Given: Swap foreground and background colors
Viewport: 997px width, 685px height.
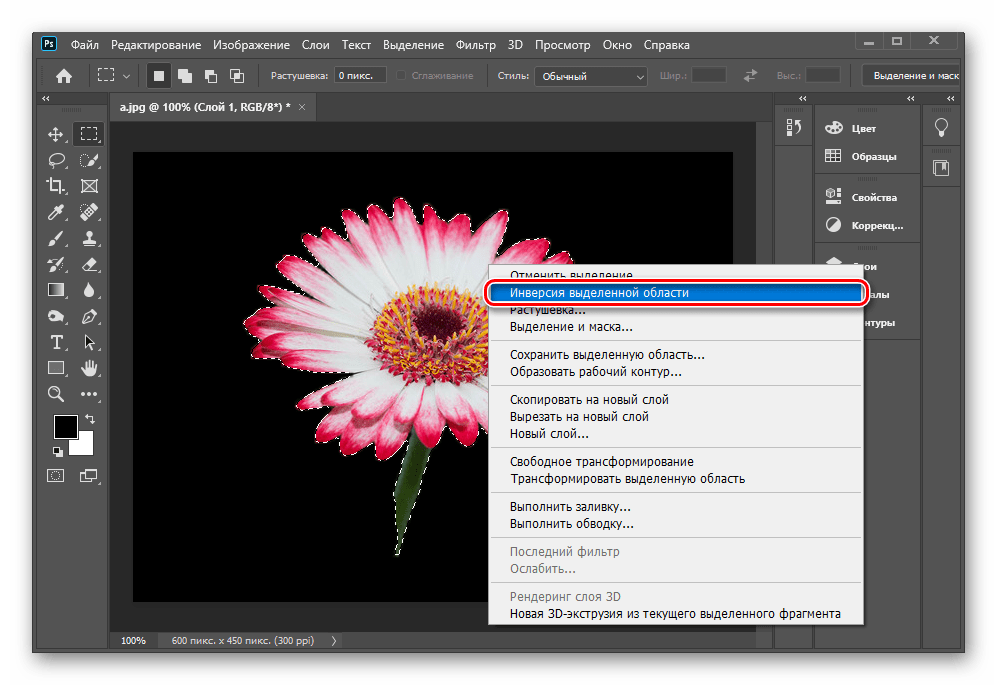Looking at the screenshot, I should coord(91,418).
